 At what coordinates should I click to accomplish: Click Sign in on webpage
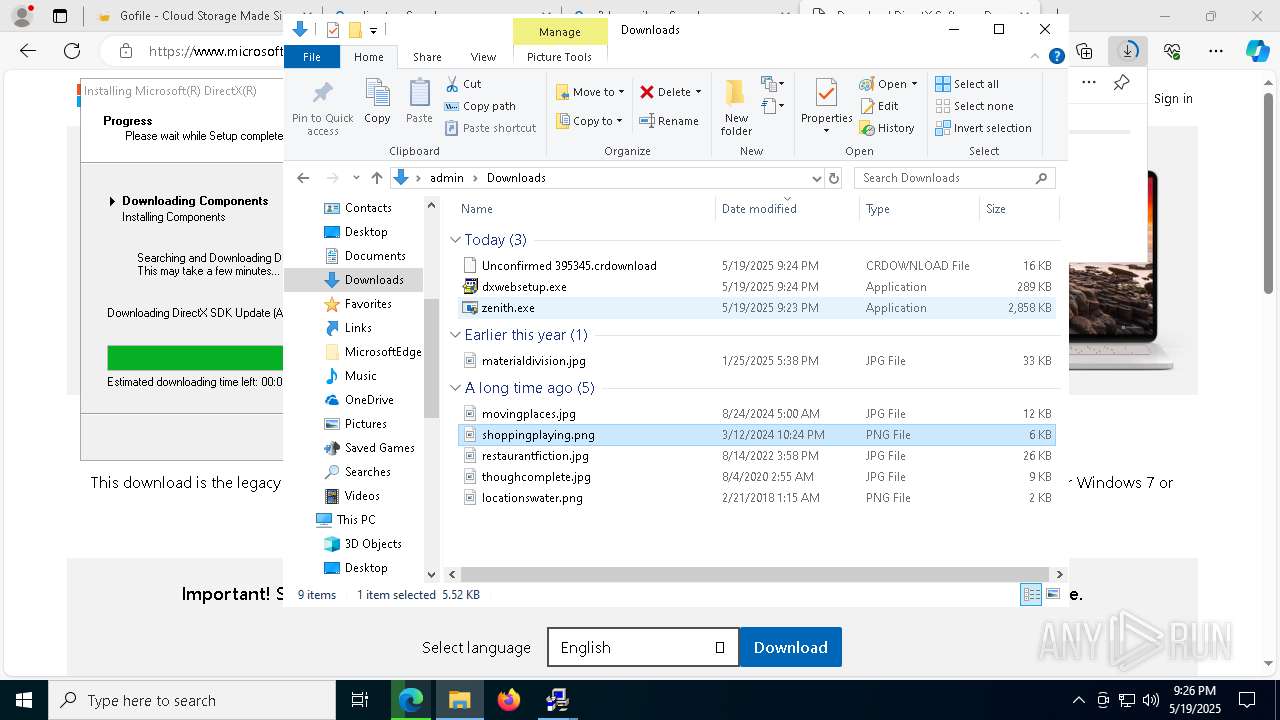point(1173,98)
